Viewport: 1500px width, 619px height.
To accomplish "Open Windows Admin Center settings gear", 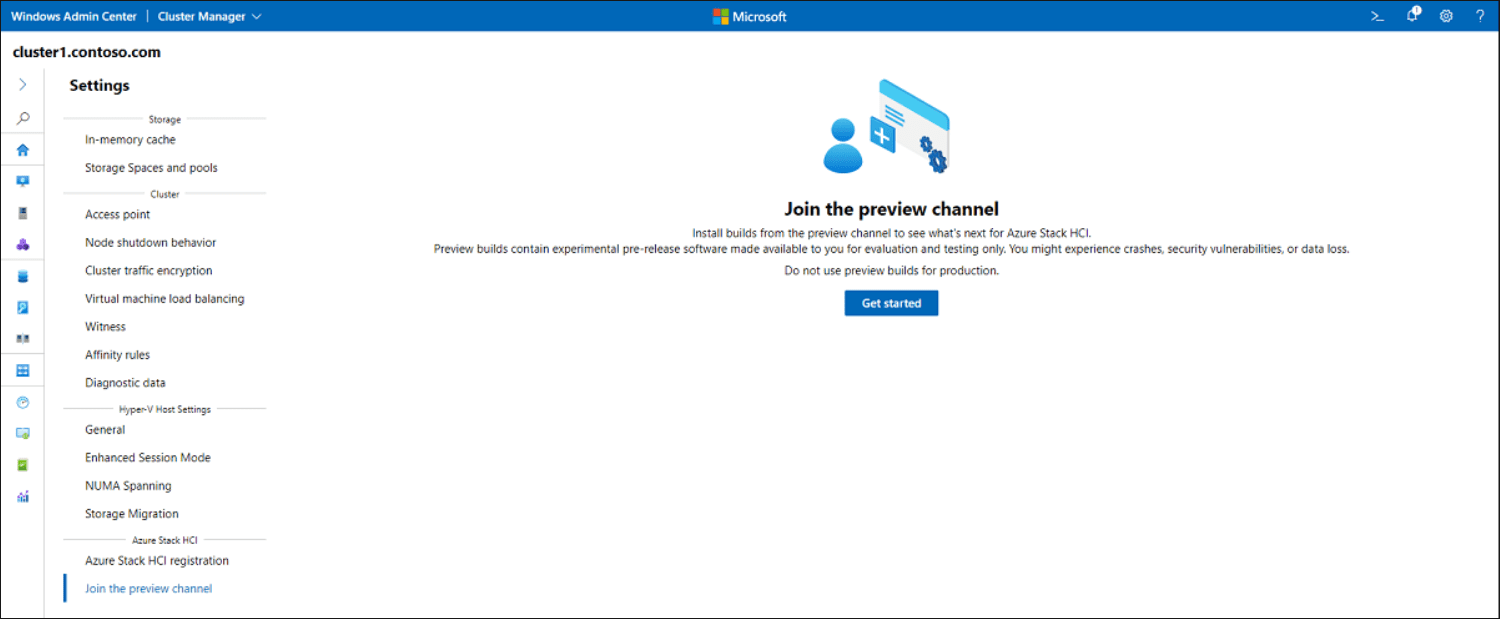I will tap(1446, 16).
